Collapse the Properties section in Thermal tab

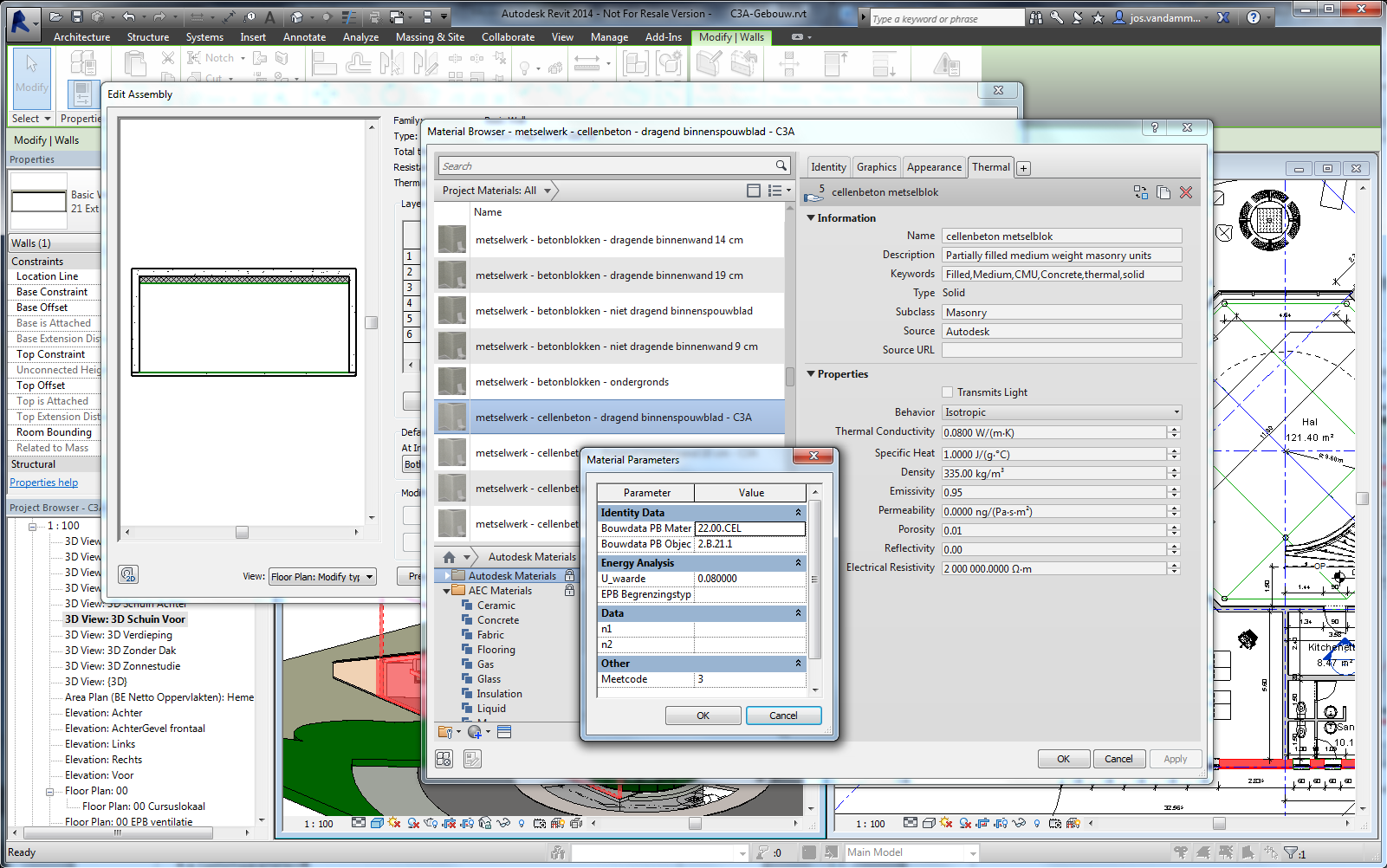click(x=811, y=374)
